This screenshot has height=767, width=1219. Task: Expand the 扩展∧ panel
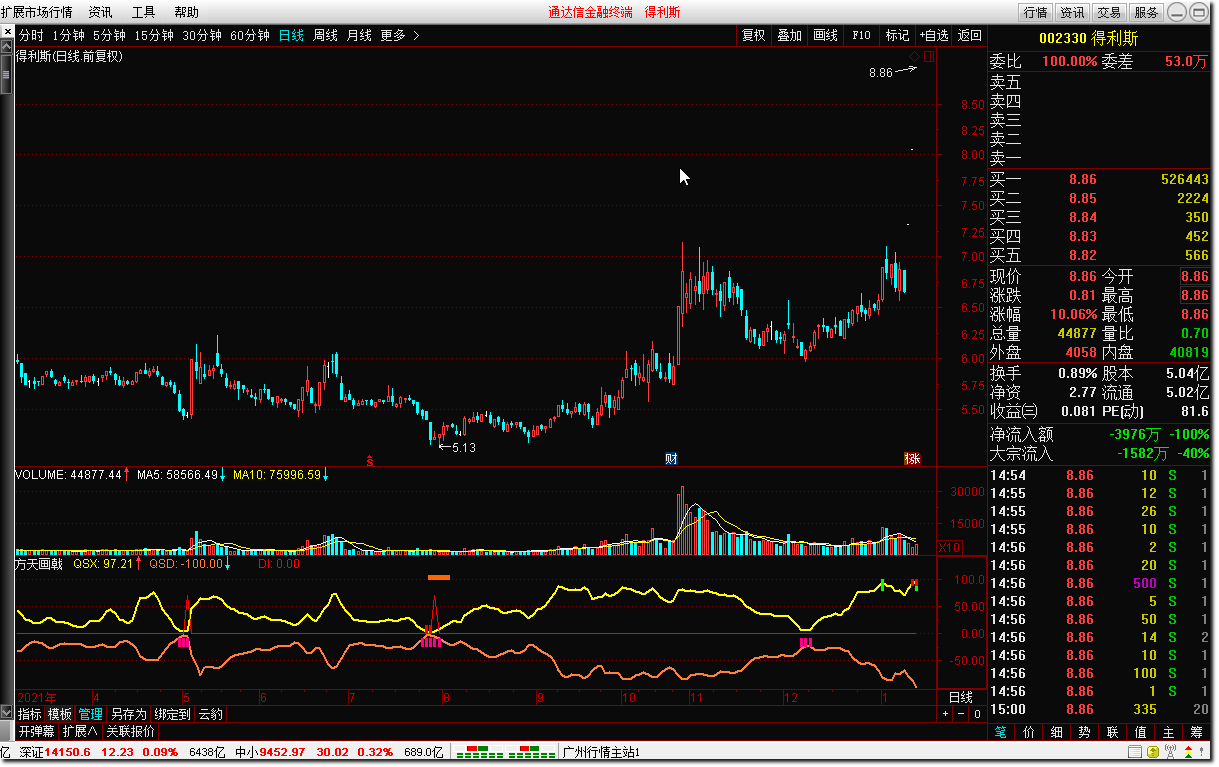[x=81, y=731]
